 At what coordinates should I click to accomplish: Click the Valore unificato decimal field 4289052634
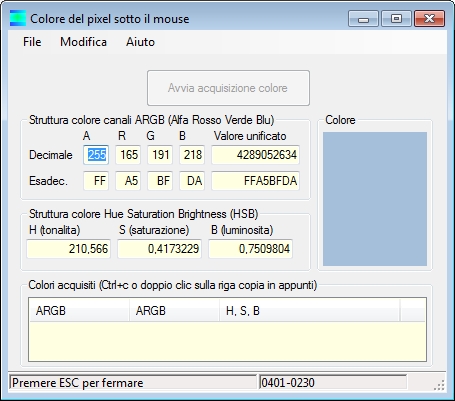(x=256, y=155)
